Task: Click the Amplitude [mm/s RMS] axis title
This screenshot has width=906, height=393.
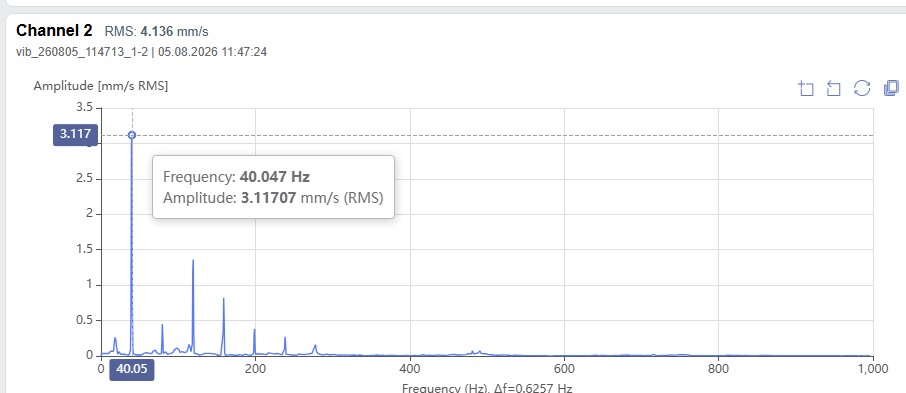Action: [x=101, y=86]
